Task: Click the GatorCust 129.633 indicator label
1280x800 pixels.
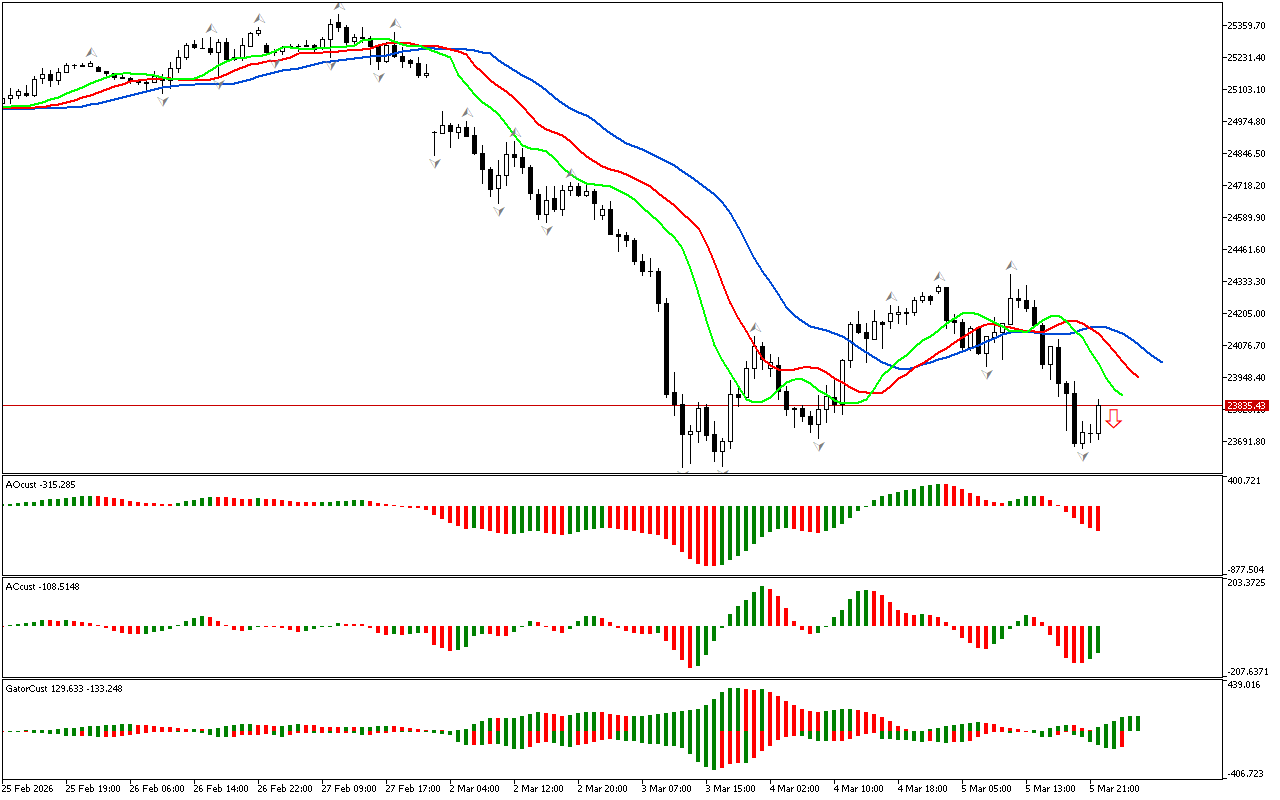Action: [56, 688]
